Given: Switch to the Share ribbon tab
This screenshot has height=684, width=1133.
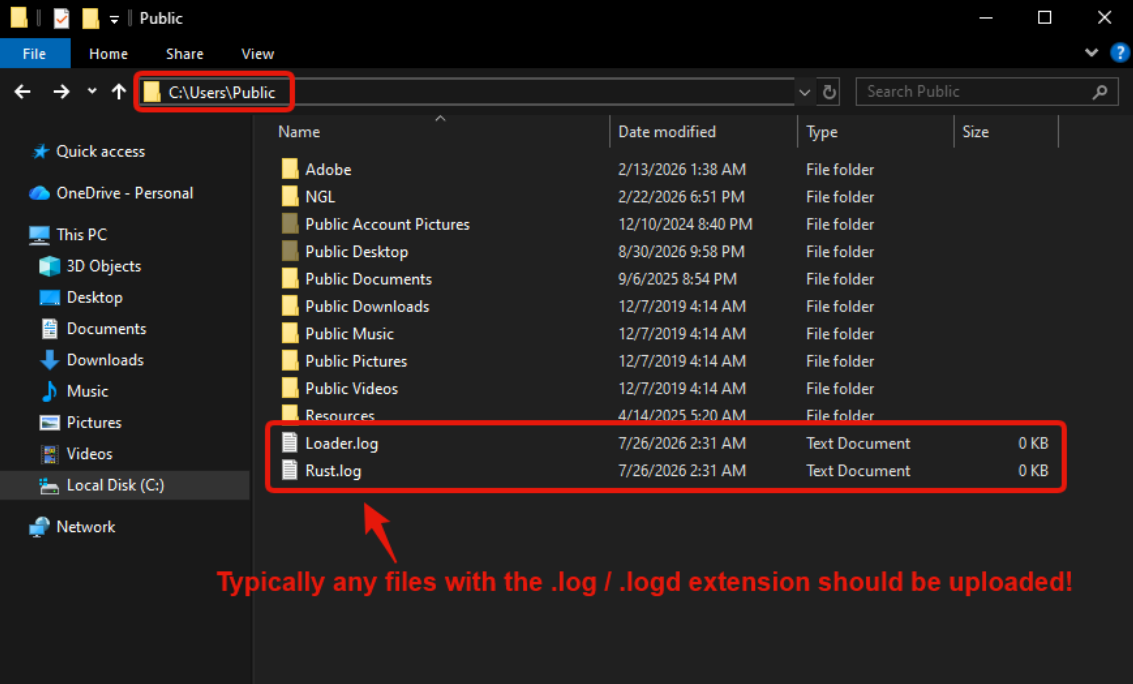Looking at the screenshot, I should click(184, 53).
